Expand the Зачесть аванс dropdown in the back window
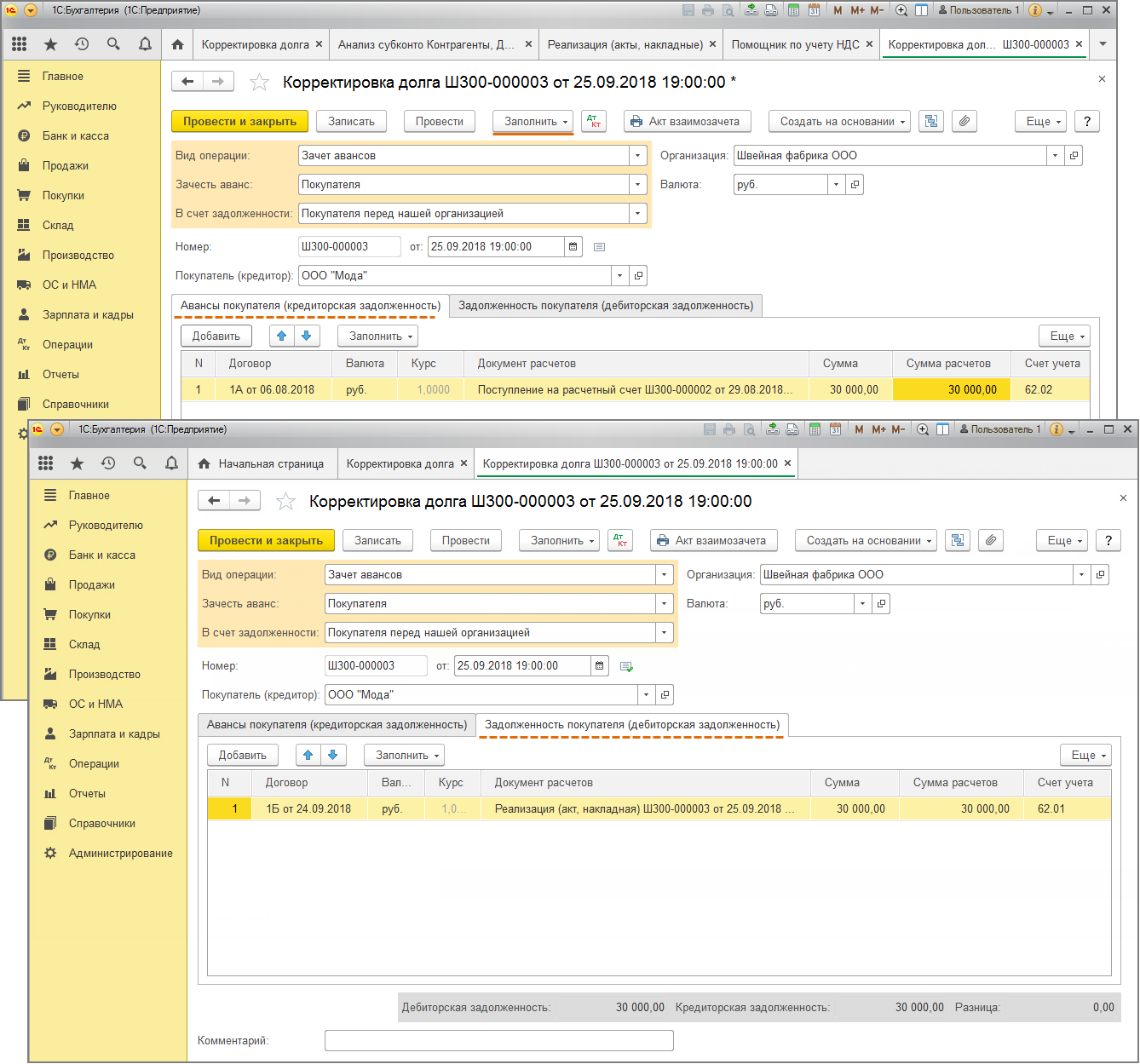Viewport: 1140px width, 1064px height. click(638, 185)
